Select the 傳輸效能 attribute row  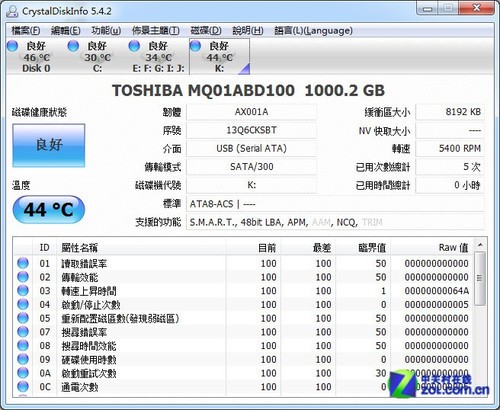click(244, 277)
